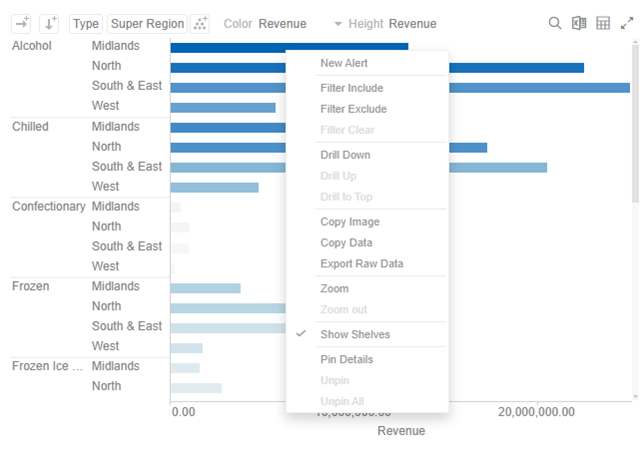Screen dimensions: 643x450
Task: Click the sort horizontally icon in toolbar
Action: point(20,23)
